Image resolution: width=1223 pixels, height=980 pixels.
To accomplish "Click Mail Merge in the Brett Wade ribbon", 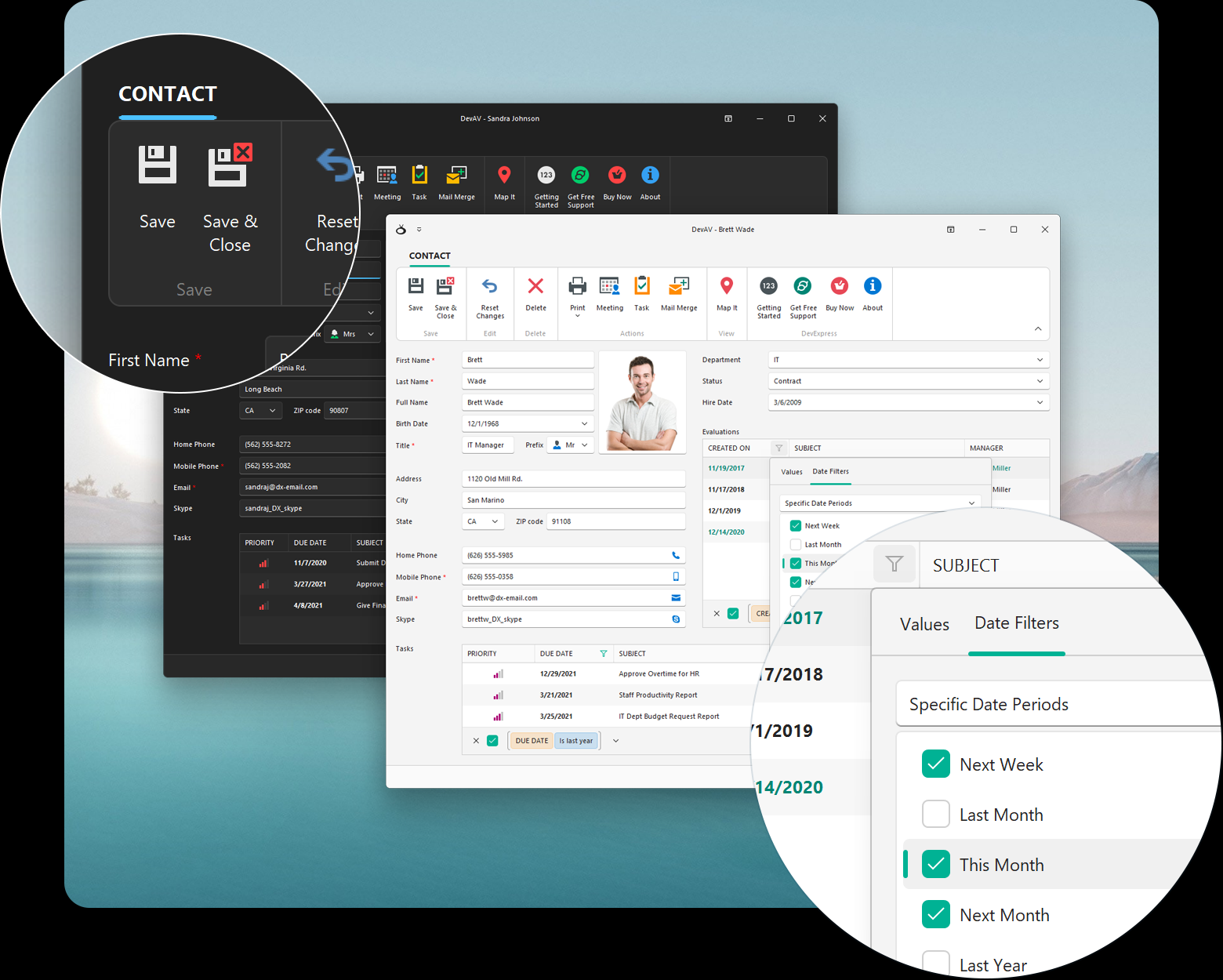I will pyautogui.click(x=679, y=294).
